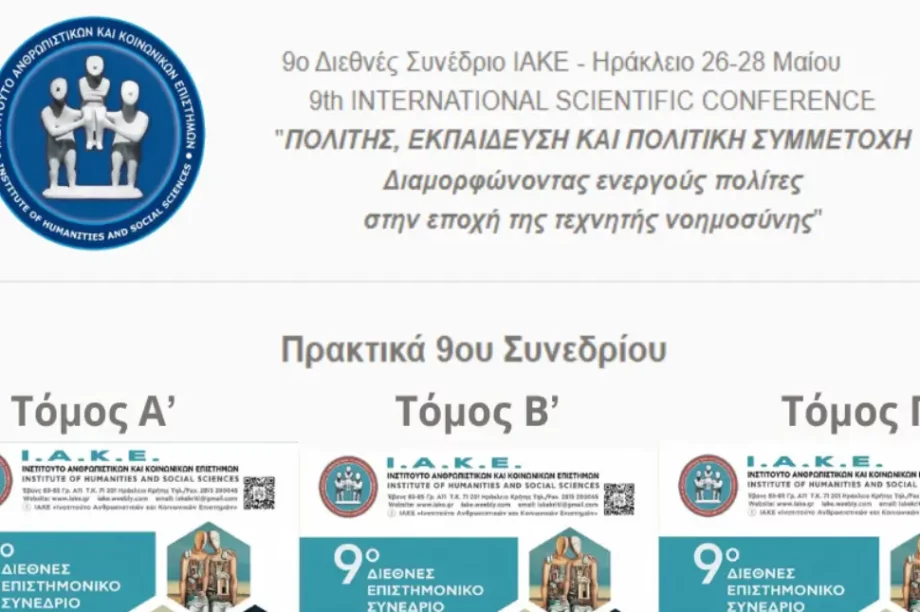Image resolution: width=920 pixels, height=612 pixels.
Task: Click '9th INTERNATIONAL SCIENTIFIC CONFERENCE' text
Action: (x=591, y=101)
